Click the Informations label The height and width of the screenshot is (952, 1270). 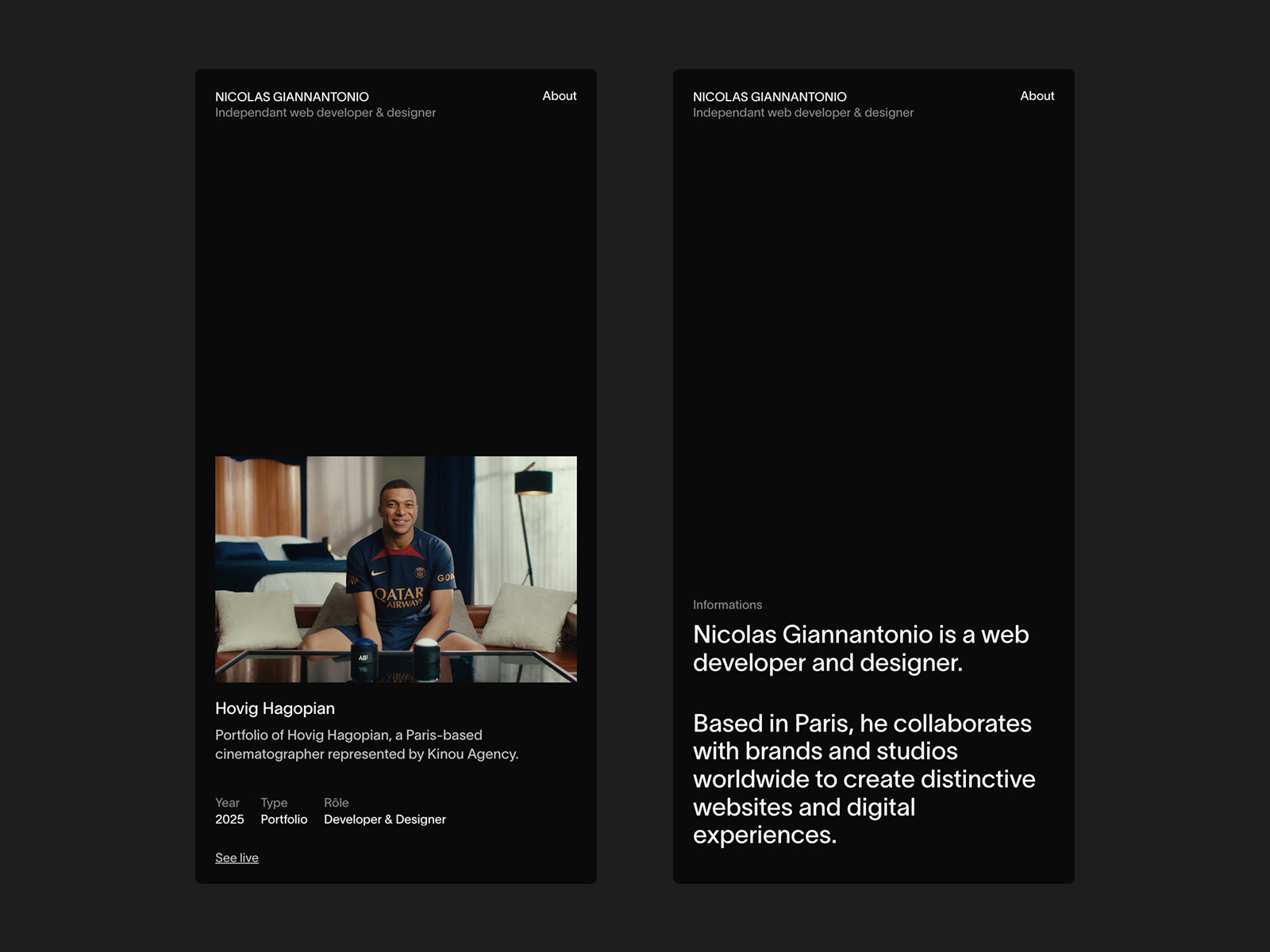pyautogui.click(x=727, y=605)
